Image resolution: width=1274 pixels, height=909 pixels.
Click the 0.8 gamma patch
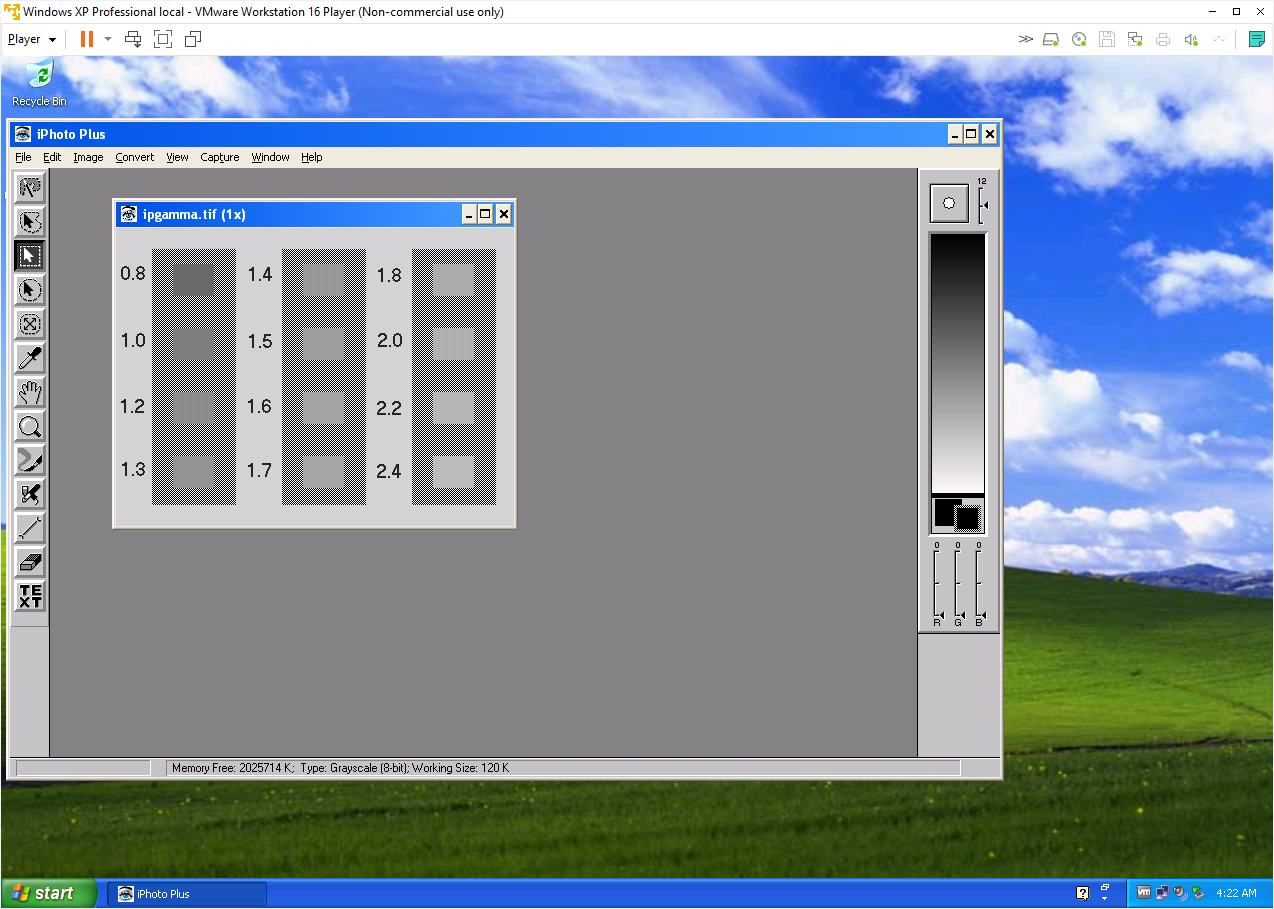[x=194, y=278]
